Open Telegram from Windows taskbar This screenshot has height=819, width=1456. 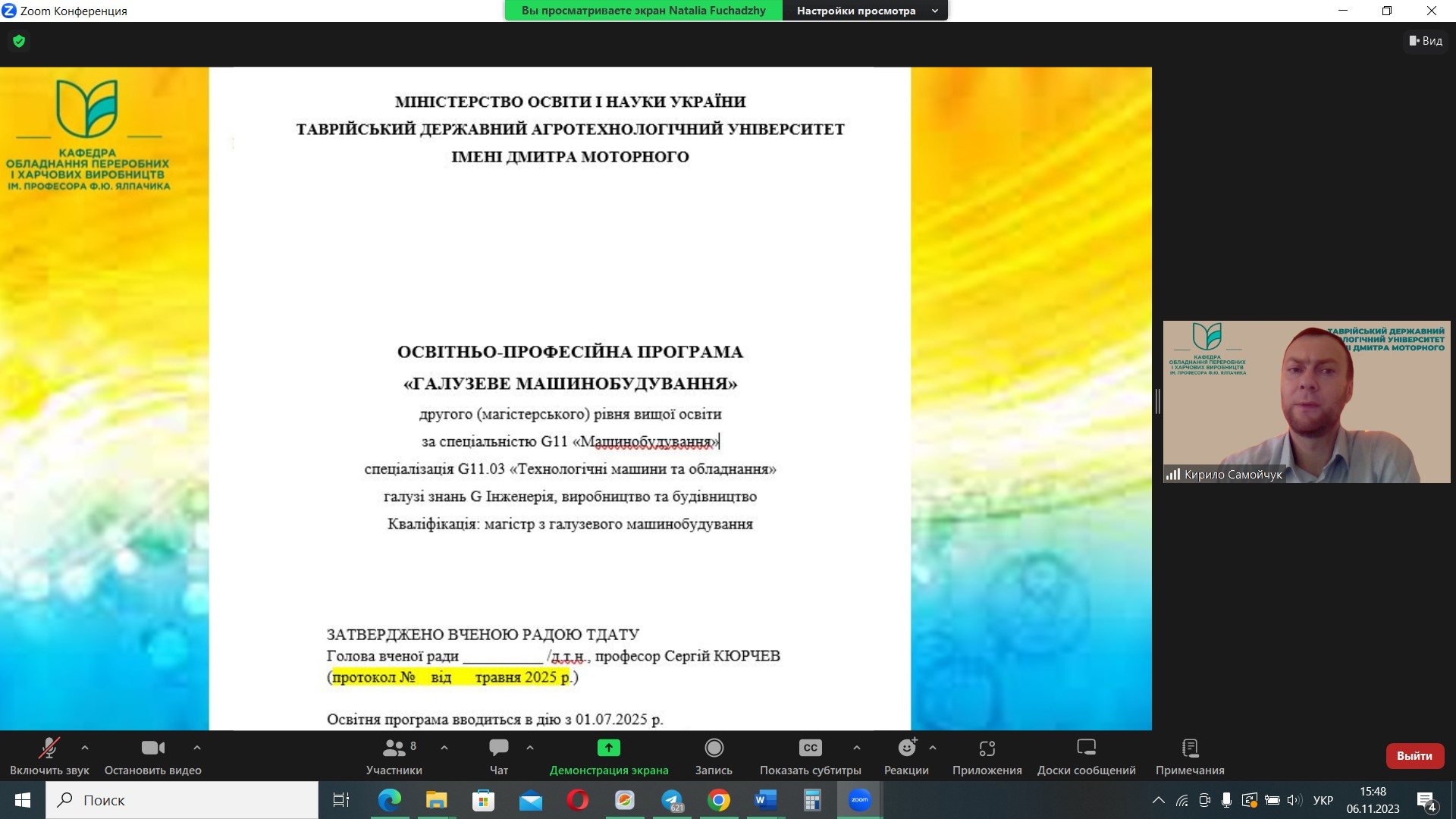[x=671, y=800]
